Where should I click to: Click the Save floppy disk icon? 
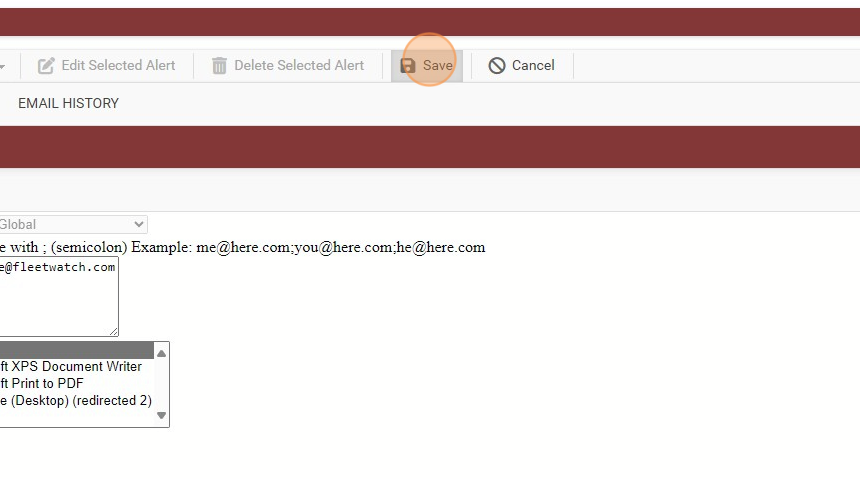coord(408,66)
